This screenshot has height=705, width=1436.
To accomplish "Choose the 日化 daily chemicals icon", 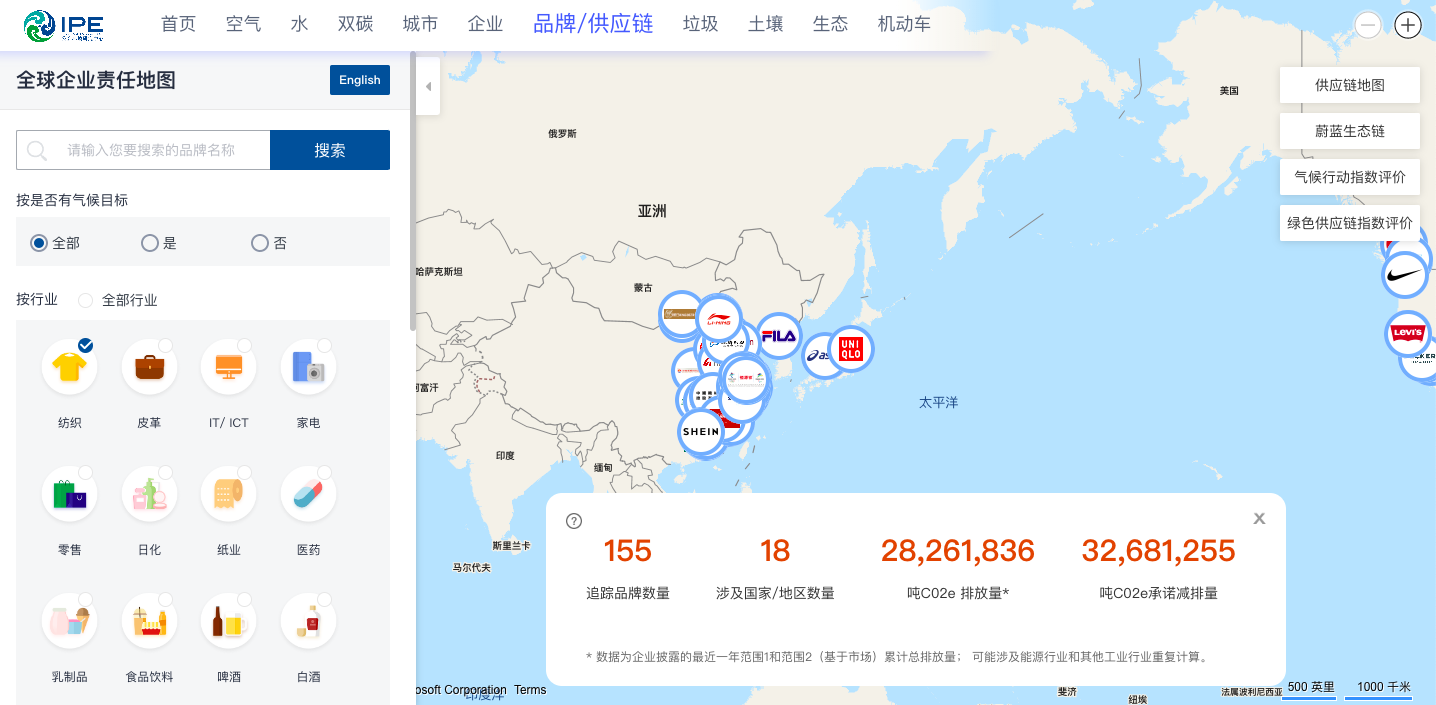I will 149,494.
